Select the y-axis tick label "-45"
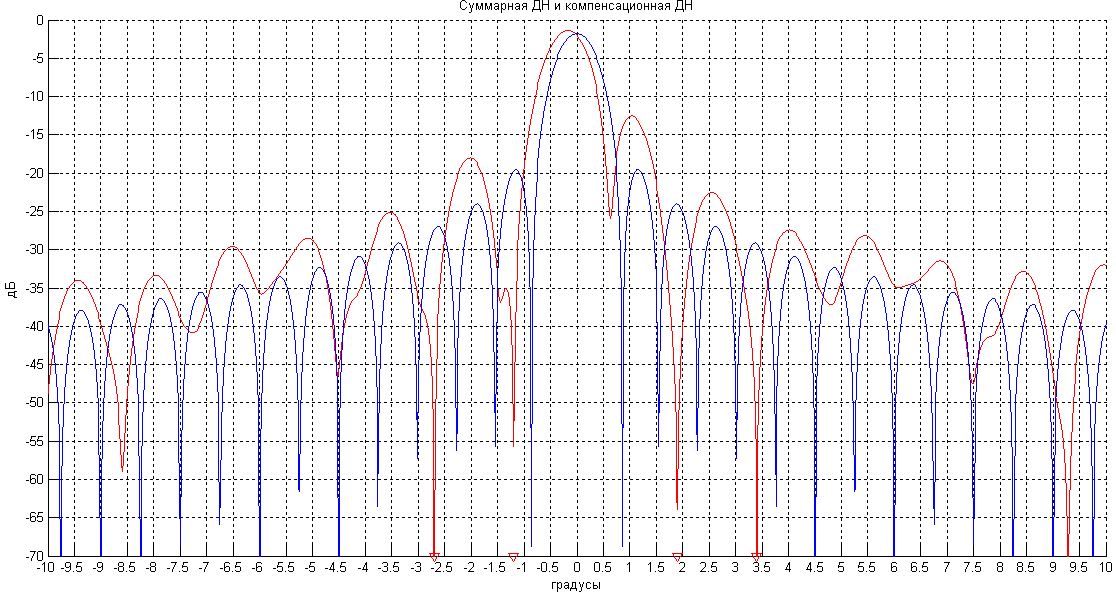 tap(35, 365)
